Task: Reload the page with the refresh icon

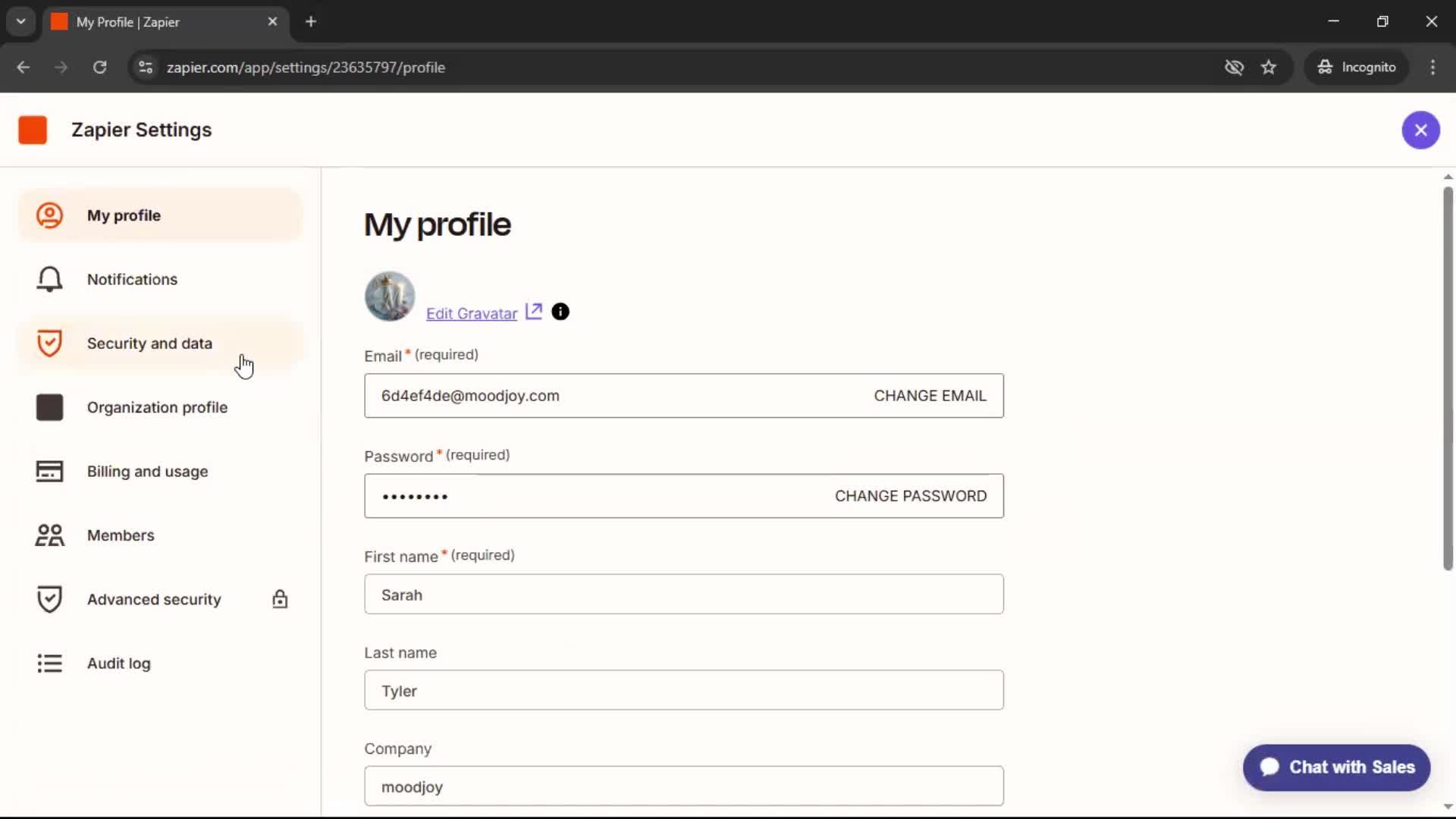Action: (x=99, y=67)
